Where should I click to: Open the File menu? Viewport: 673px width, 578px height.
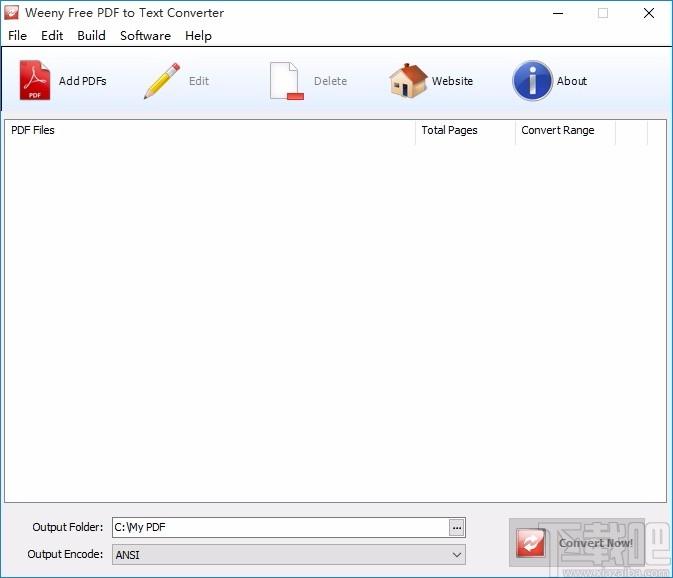(x=17, y=36)
